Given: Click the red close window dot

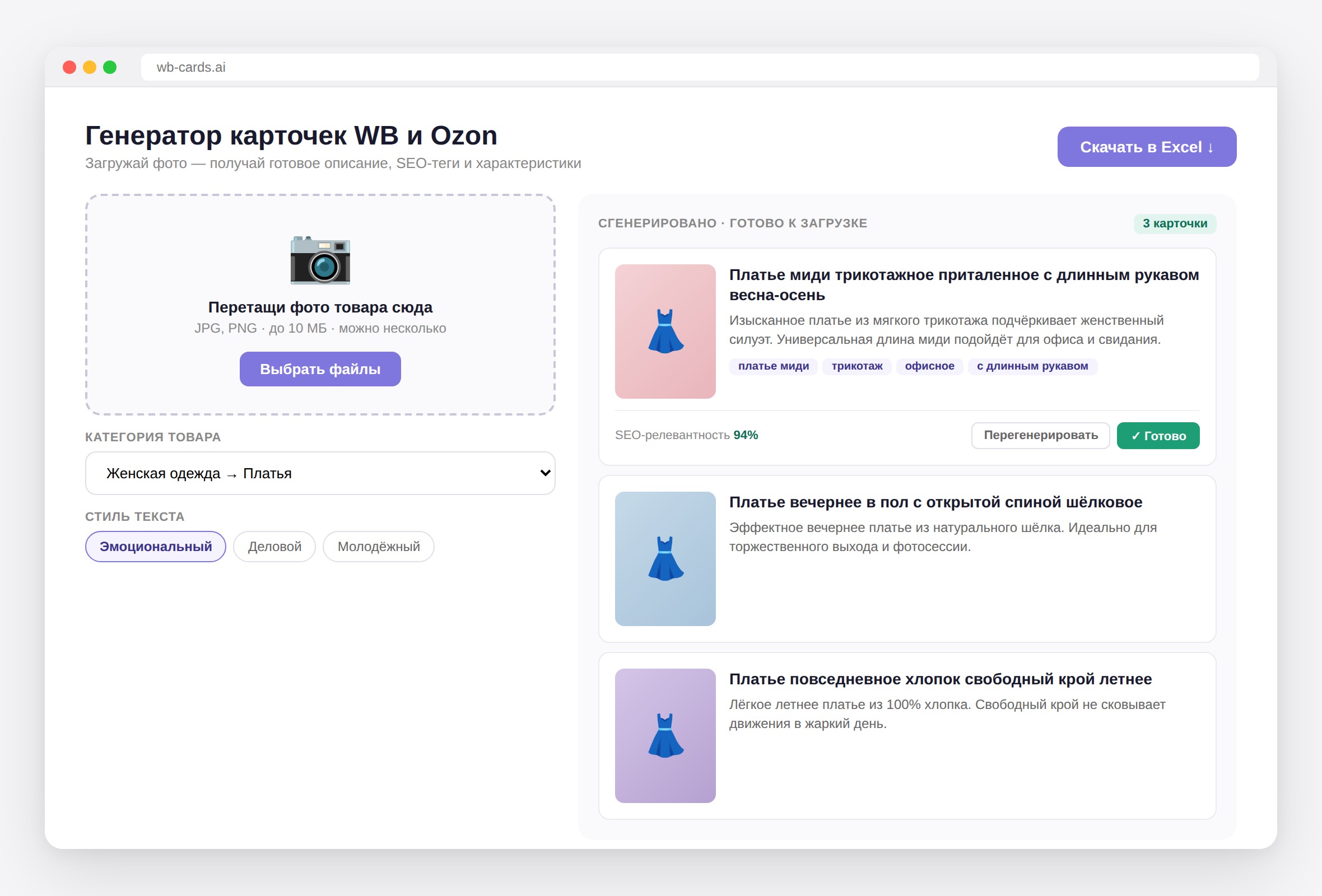Looking at the screenshot, I should (x=69, y=67).
